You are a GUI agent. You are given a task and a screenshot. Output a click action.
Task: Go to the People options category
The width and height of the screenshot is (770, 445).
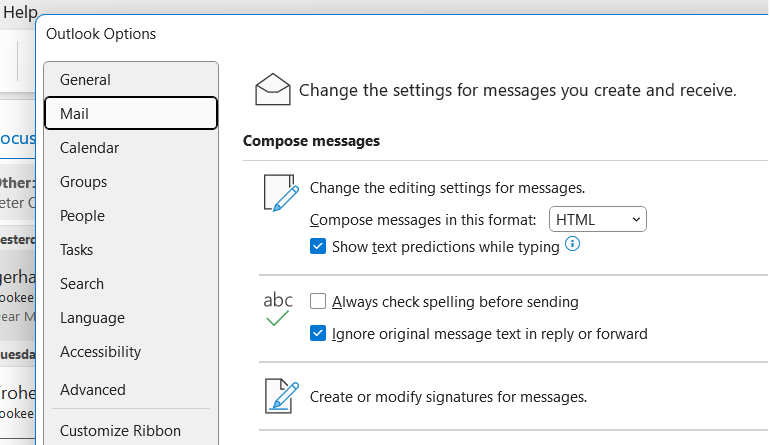(x=82, y=216)
